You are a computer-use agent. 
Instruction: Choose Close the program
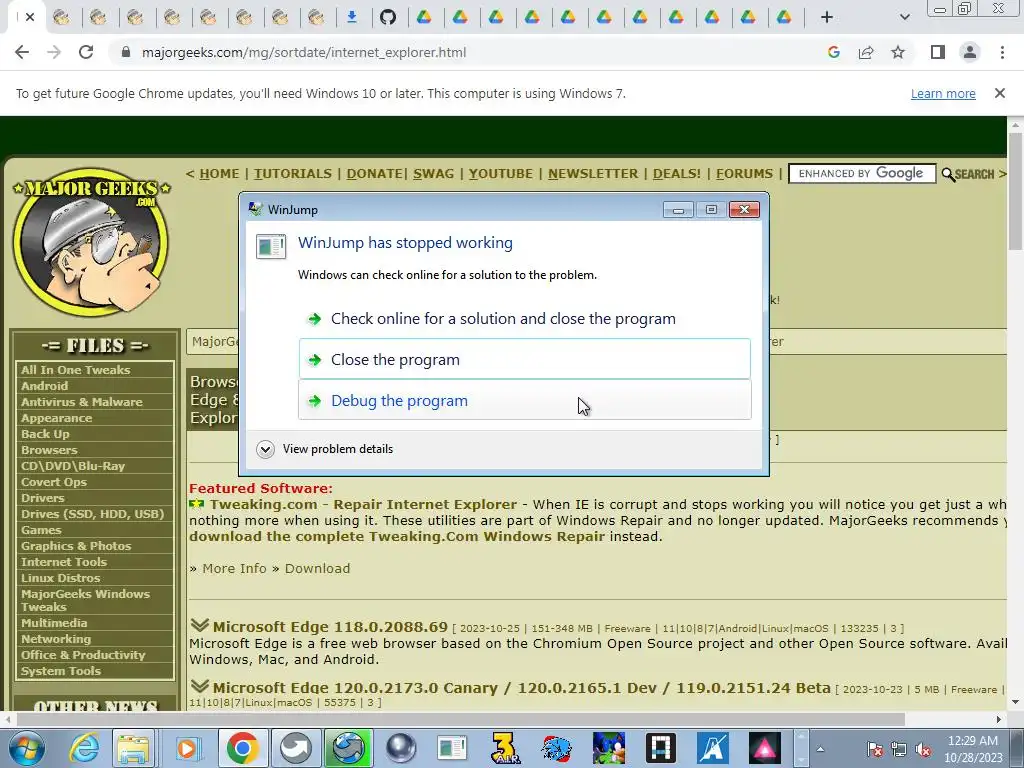[x=524, y=359]
